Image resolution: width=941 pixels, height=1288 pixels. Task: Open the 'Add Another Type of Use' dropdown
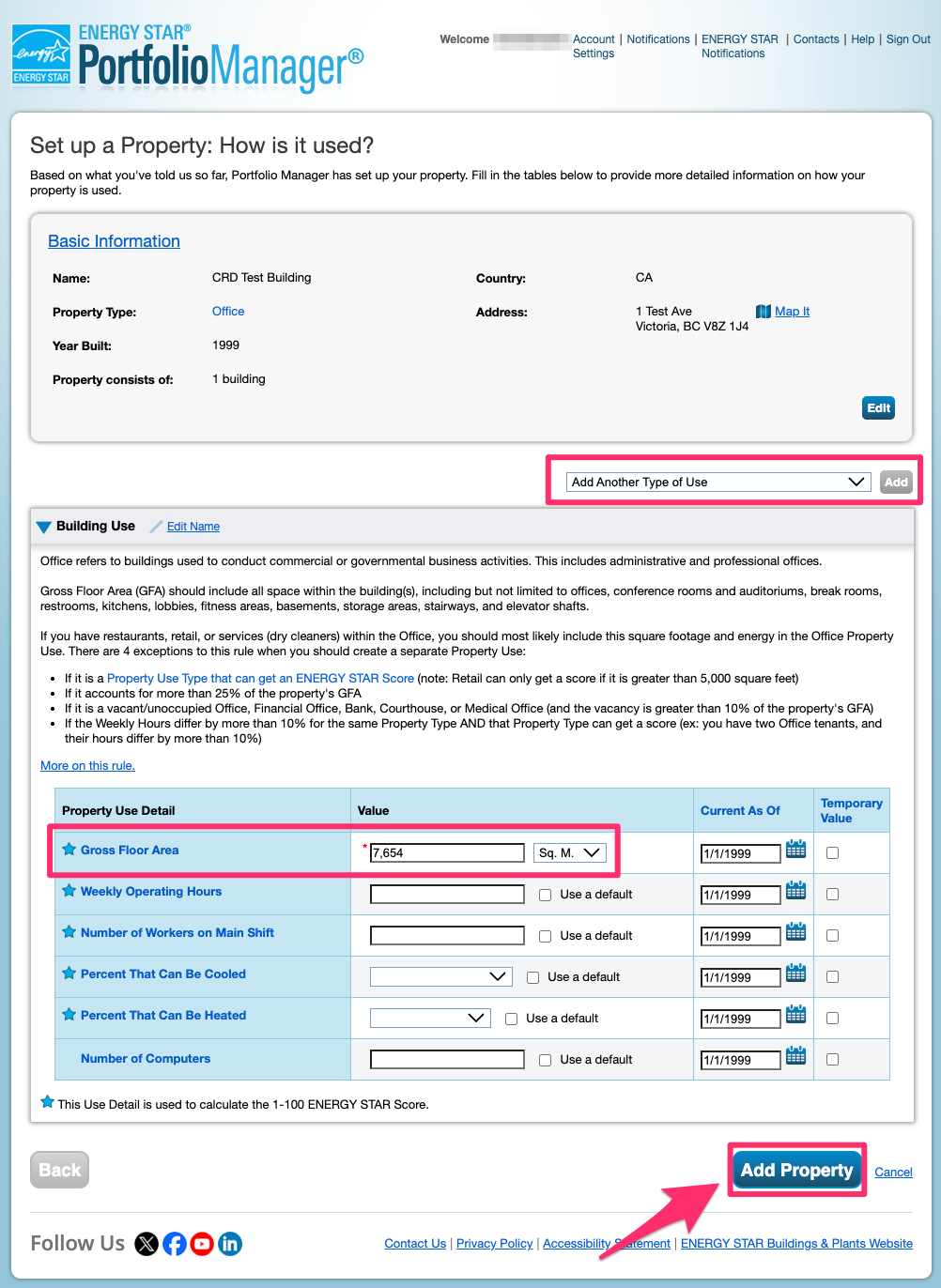pos(717,482)
